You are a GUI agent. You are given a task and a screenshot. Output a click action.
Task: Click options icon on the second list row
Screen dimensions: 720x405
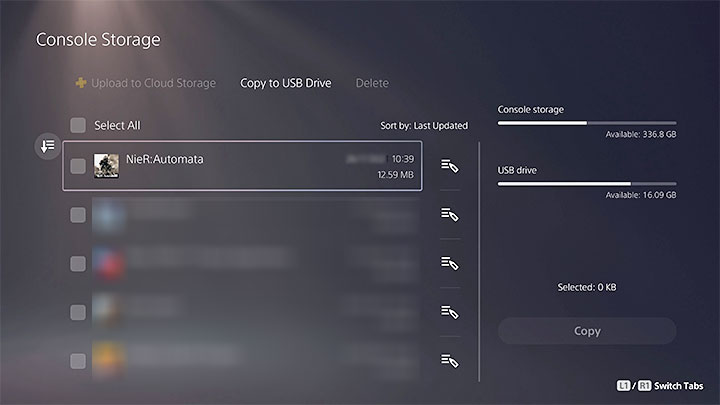coord(449,214)
